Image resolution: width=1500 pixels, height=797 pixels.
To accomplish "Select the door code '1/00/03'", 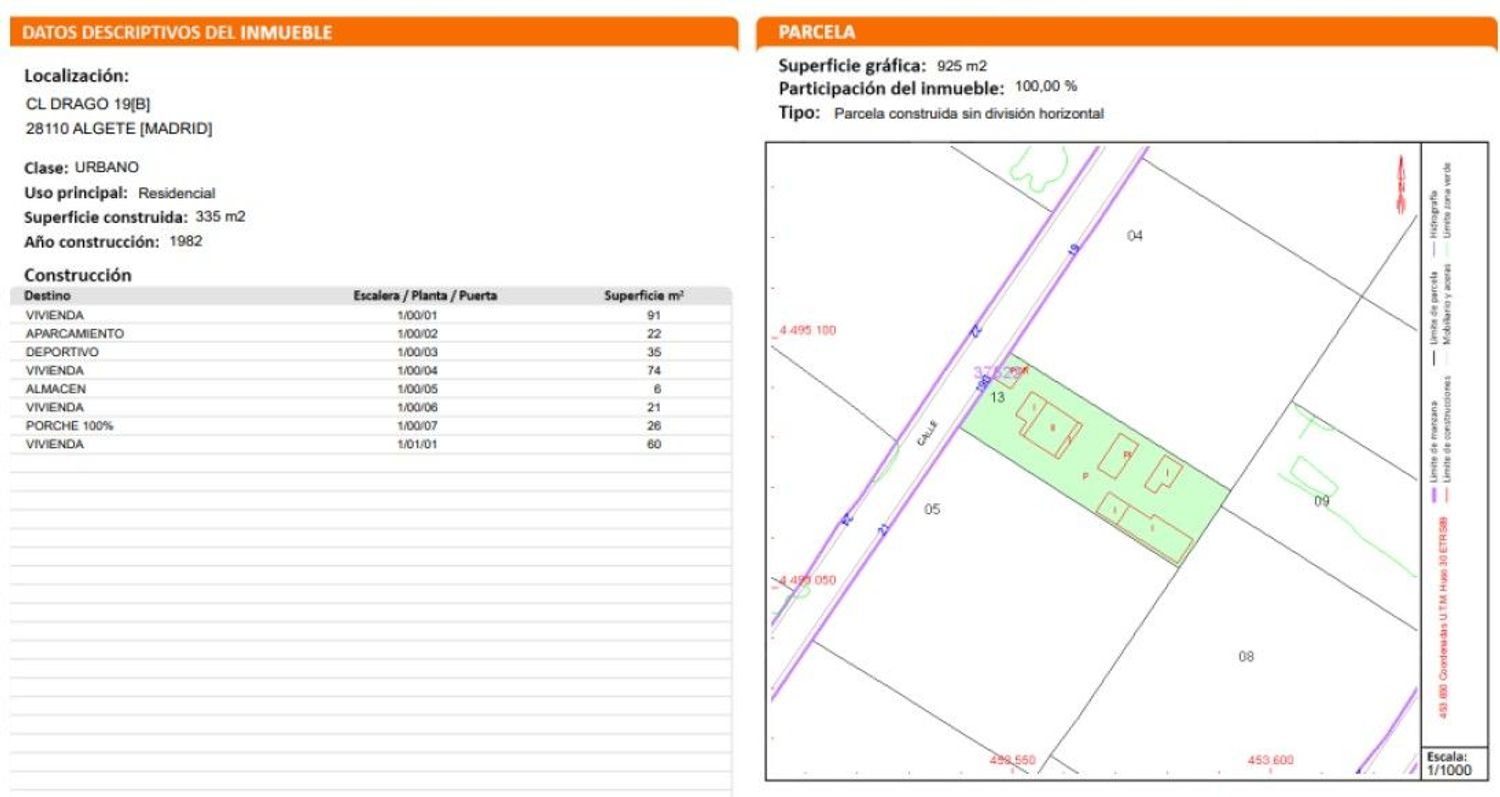I will [418, 352].
